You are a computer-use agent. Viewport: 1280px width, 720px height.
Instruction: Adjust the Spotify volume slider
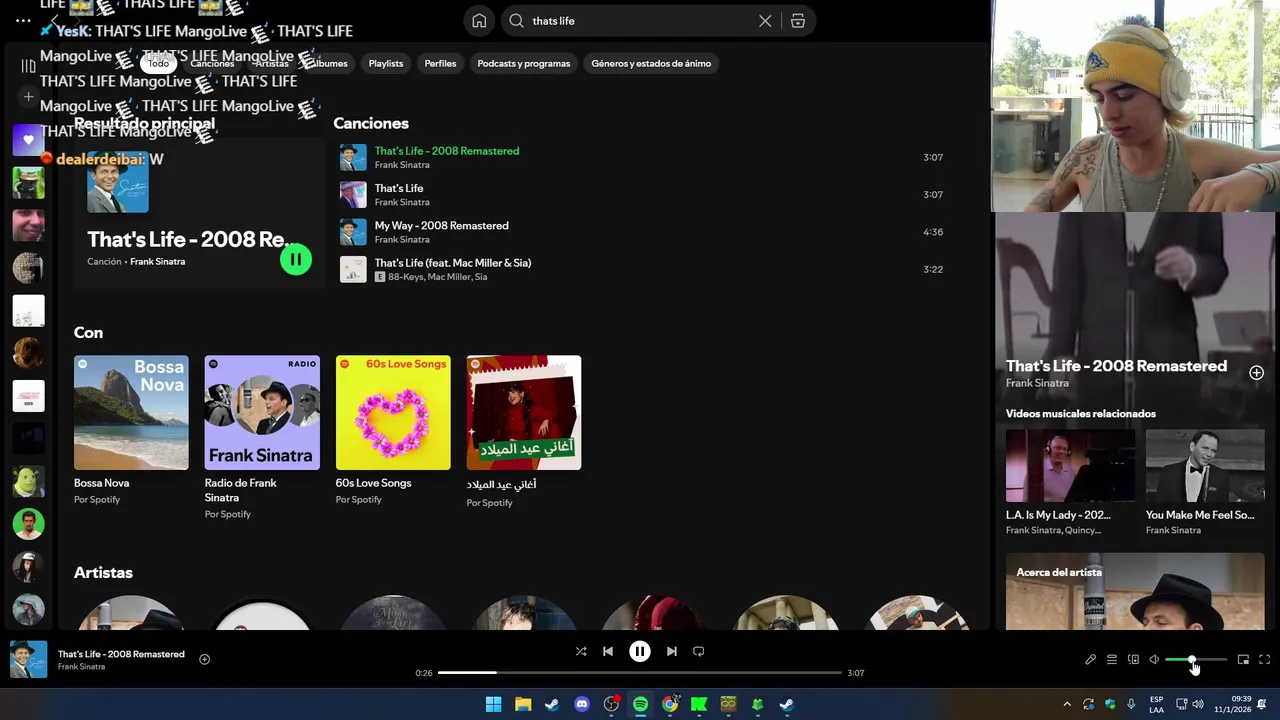(x=1195, y=660)
